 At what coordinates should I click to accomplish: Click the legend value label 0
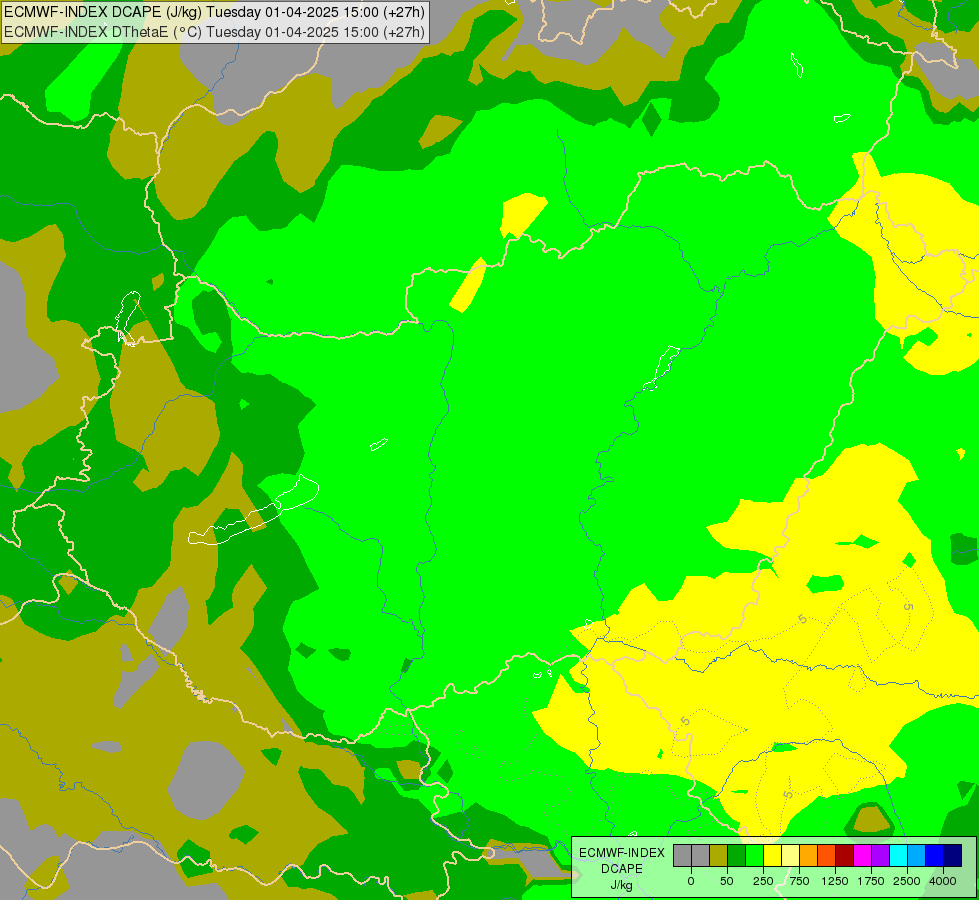coord(691,881)
